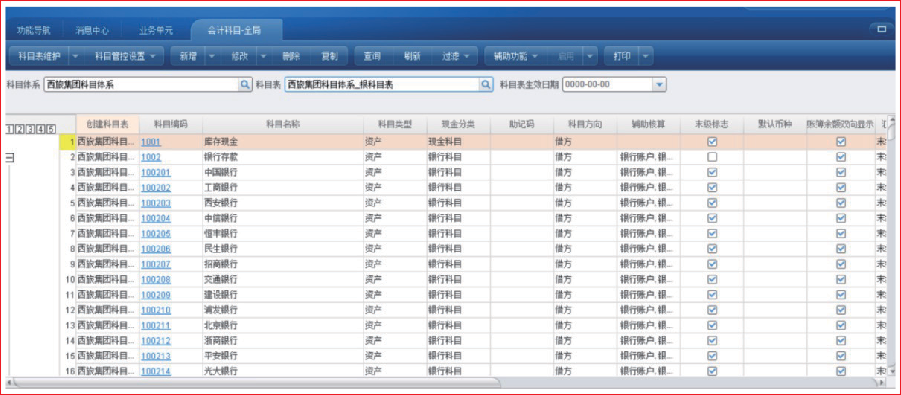The width and height of the screenshot is (901, 395).
Task: Show tree level 3 with the 3 button
Action: (30, 129)
